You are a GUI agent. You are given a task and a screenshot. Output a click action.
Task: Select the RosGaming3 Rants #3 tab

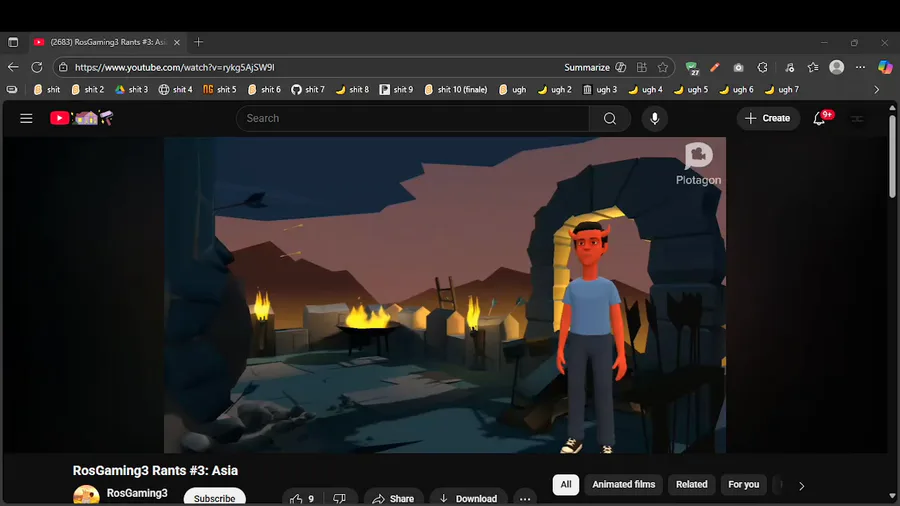(x=107, y=42)
